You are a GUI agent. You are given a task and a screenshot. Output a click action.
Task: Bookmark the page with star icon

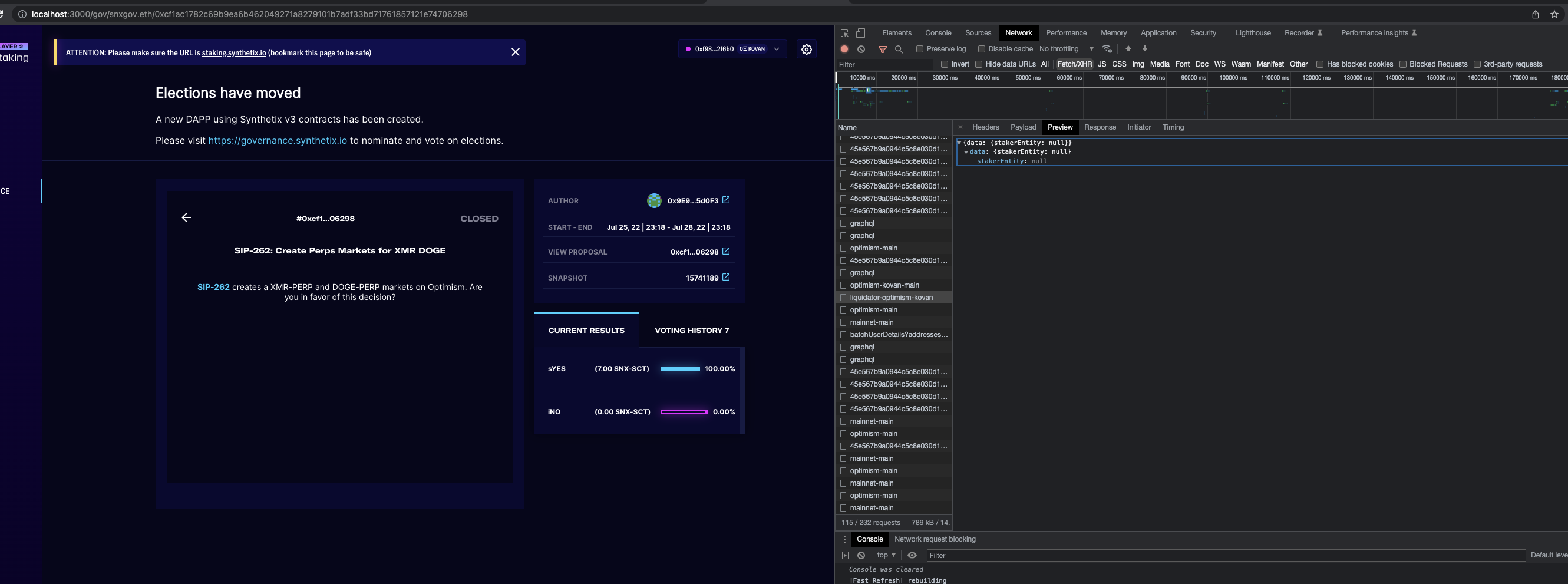tap(1554, 14)
